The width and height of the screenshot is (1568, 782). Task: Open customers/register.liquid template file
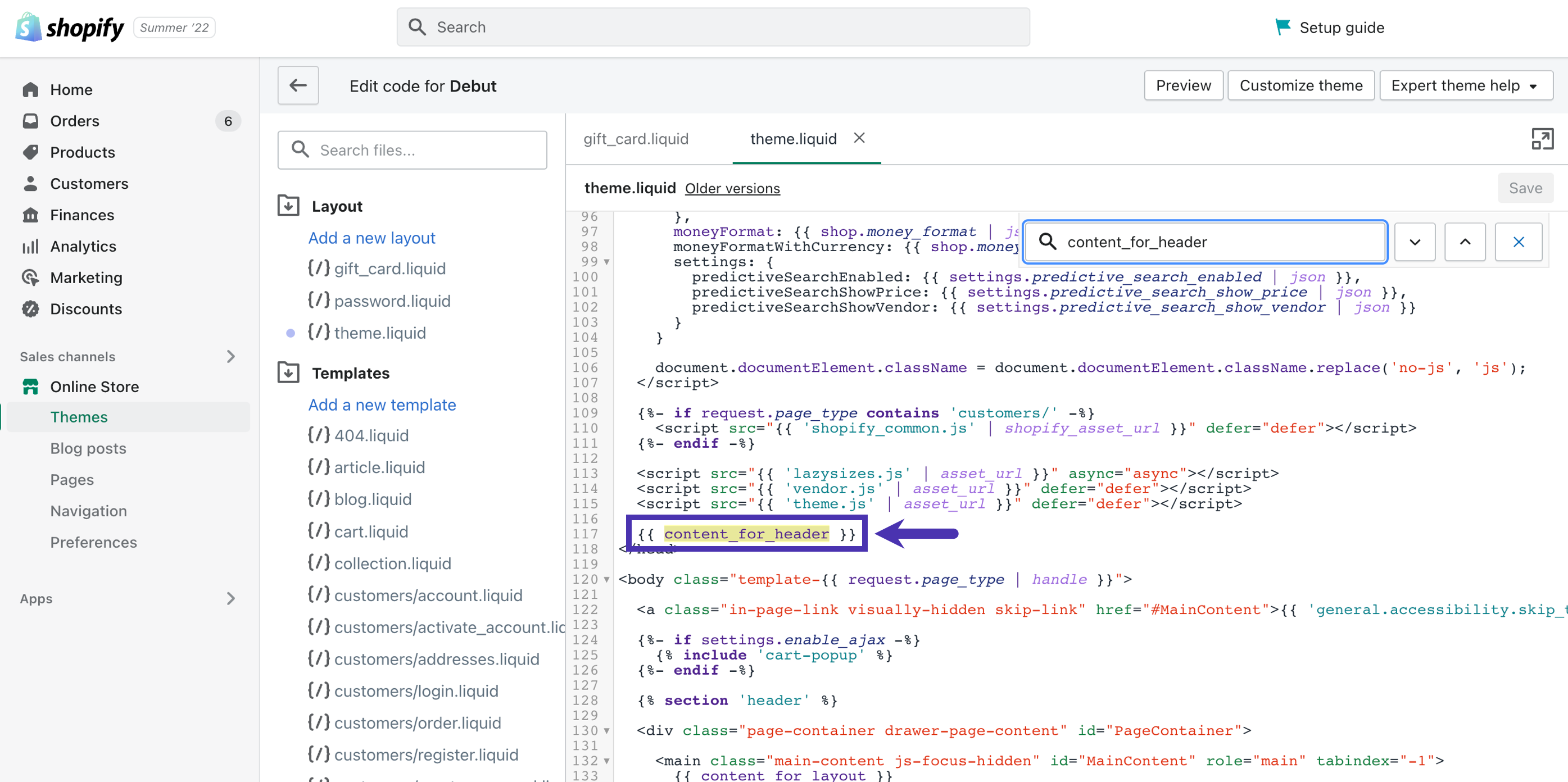(426, 754)
